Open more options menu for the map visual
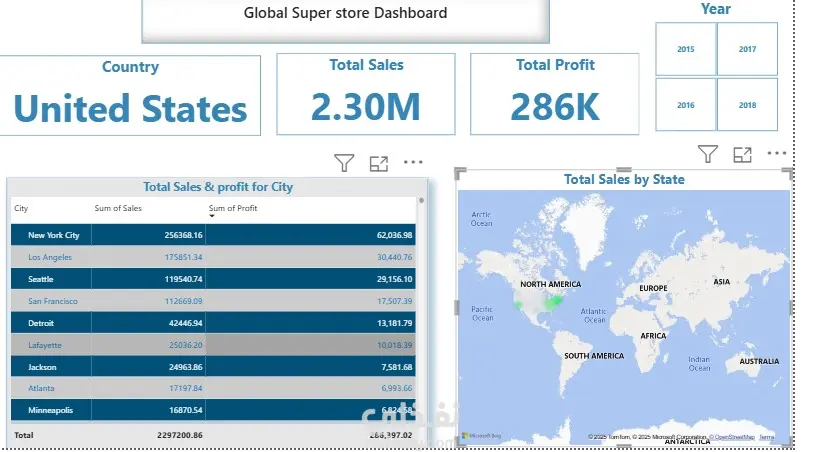 [x=776, y=154]
